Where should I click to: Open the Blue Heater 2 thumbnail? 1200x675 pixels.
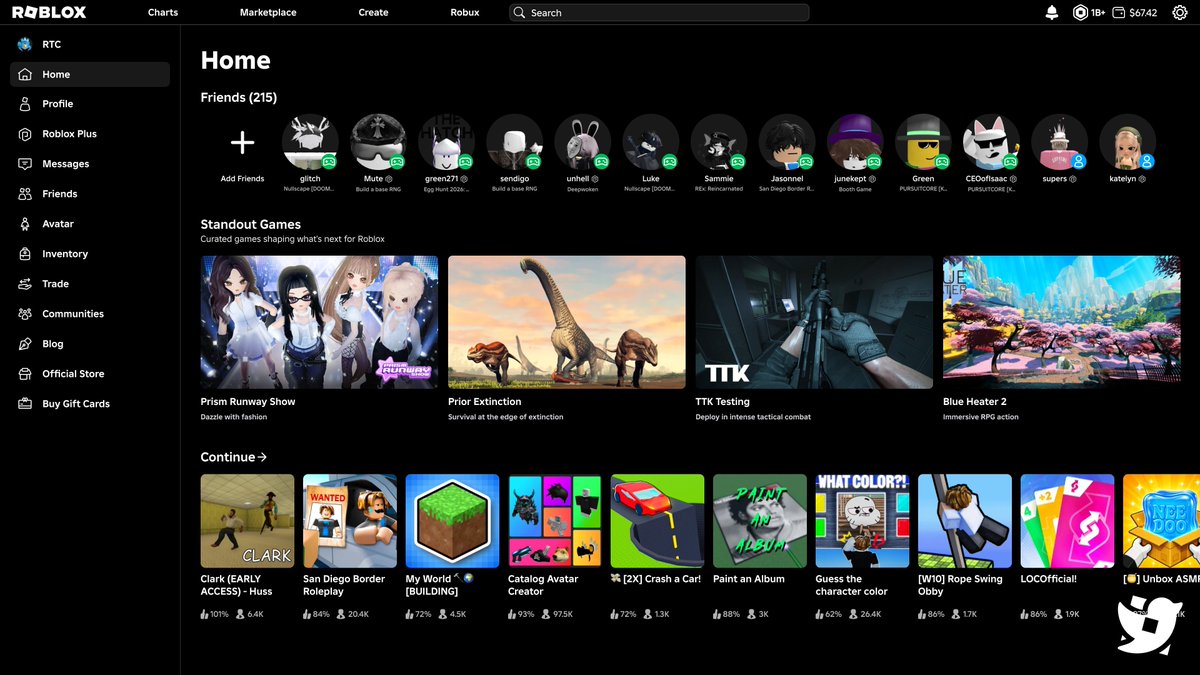[x=1062, y=322]
